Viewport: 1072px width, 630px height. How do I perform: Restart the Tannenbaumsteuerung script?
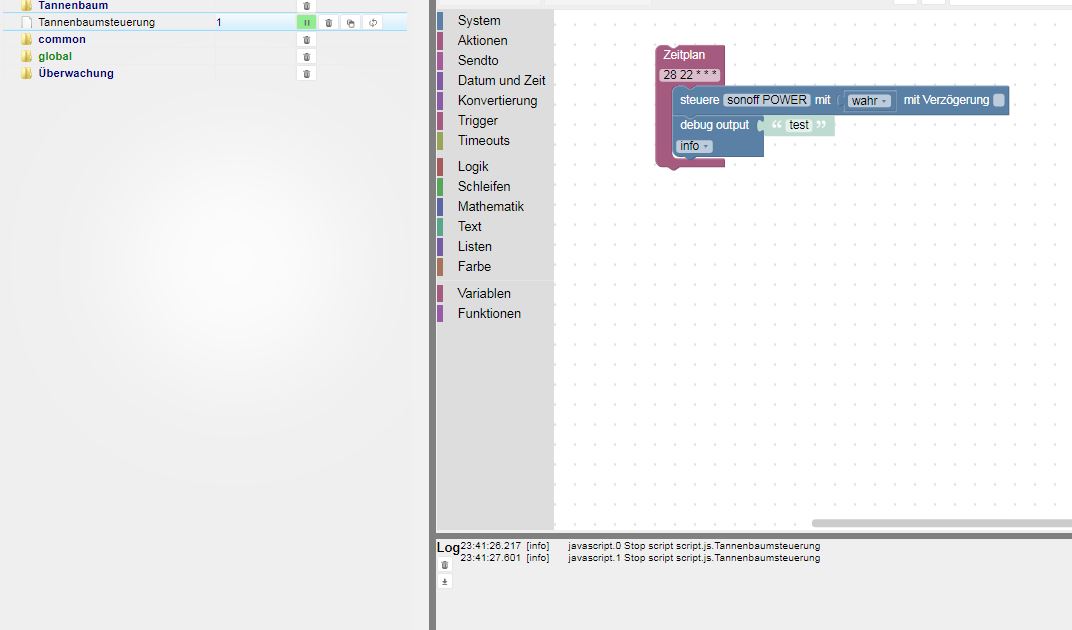click(x=372, y=22)
